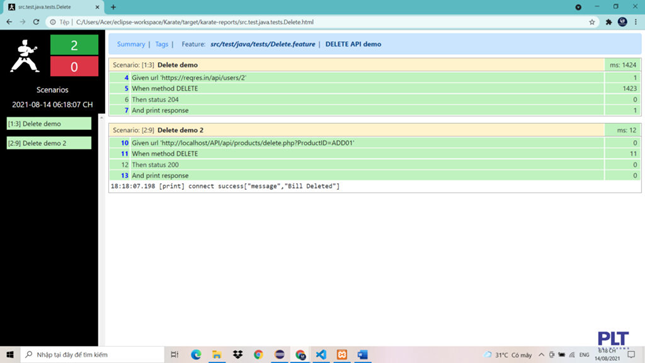
Task: Click the weather 31°C widget
Action: click(x=508, y=355)
